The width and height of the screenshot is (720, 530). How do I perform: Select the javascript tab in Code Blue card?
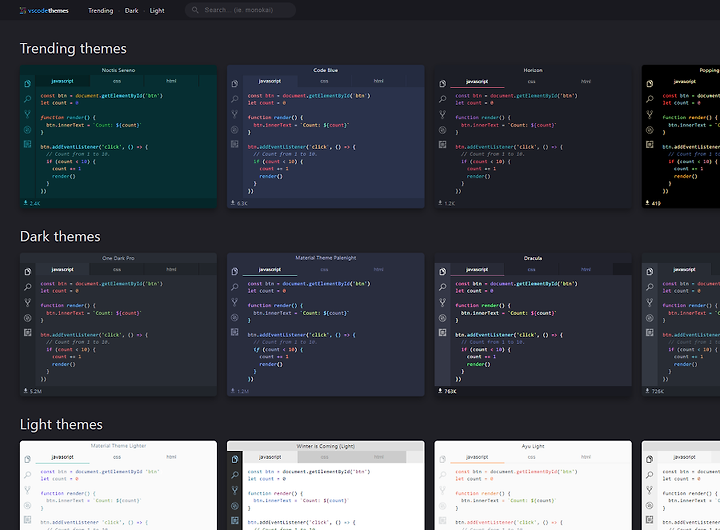(x=270, y=81)
